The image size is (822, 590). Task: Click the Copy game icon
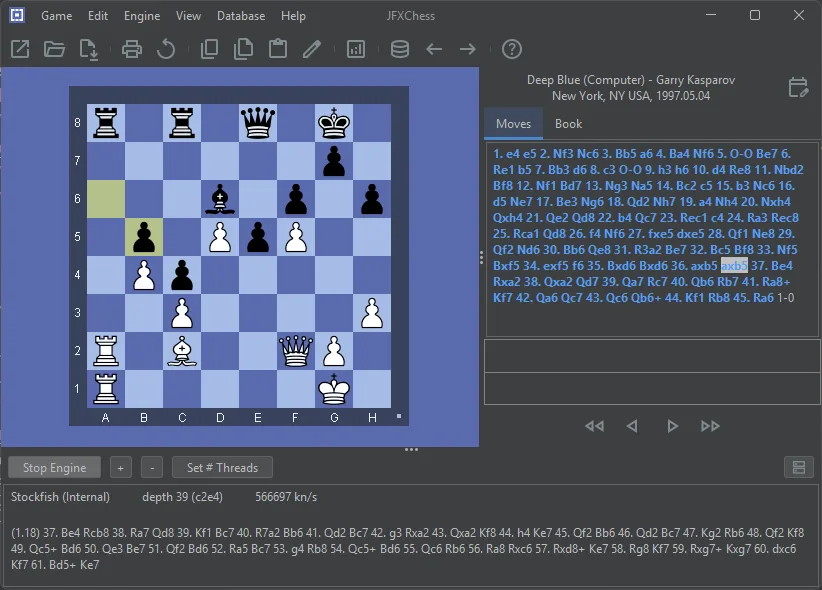[x=243, y=49]
